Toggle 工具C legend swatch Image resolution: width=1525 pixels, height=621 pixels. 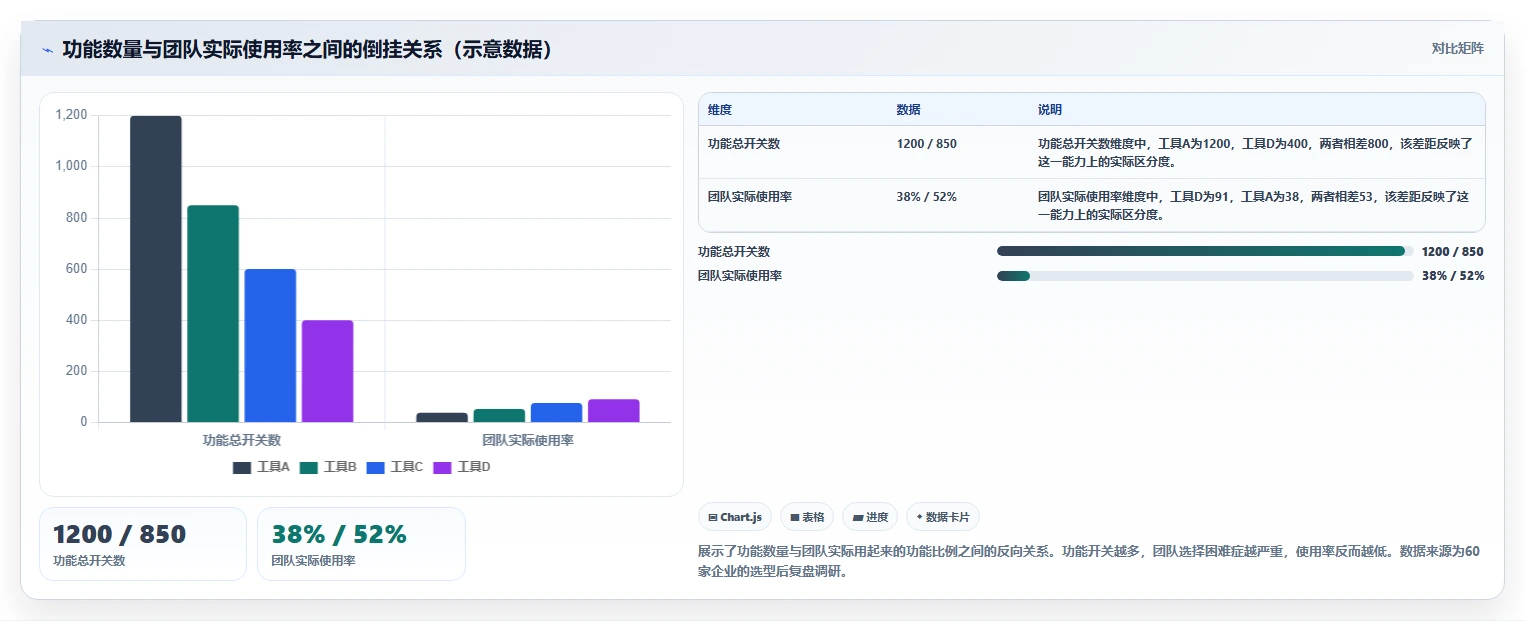click(376, 467)
